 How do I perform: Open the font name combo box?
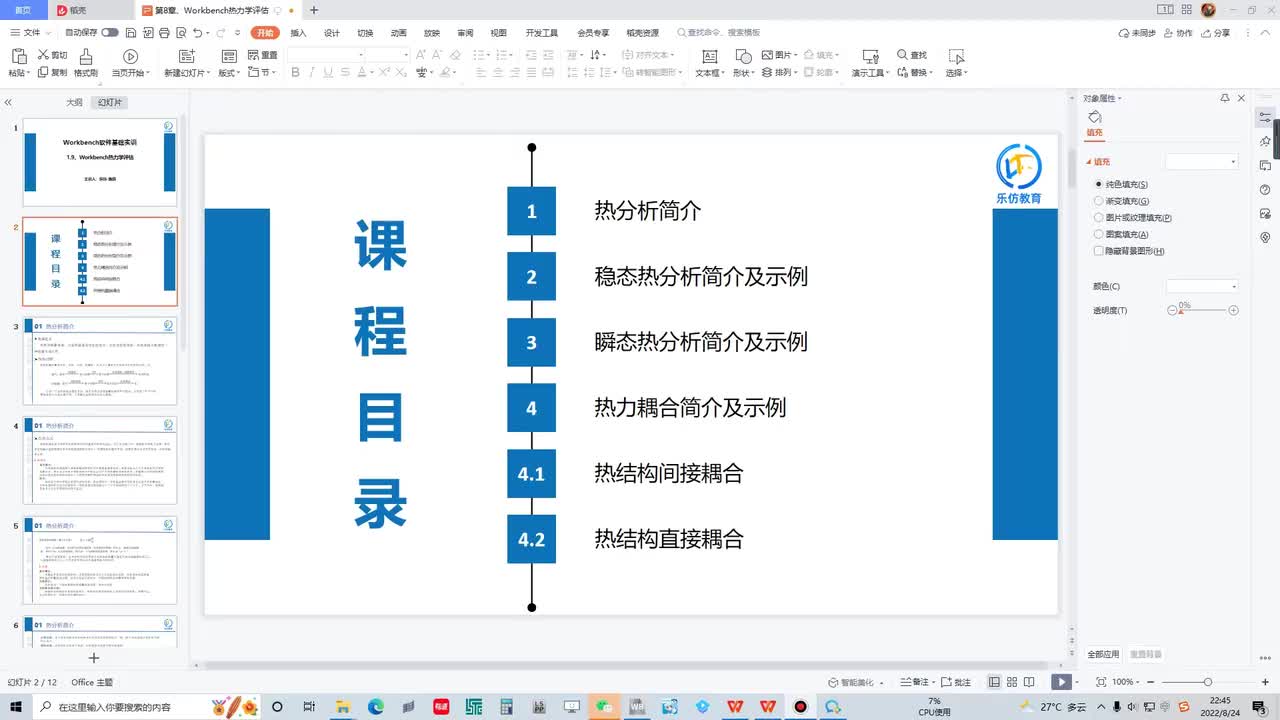coord(325,55)
